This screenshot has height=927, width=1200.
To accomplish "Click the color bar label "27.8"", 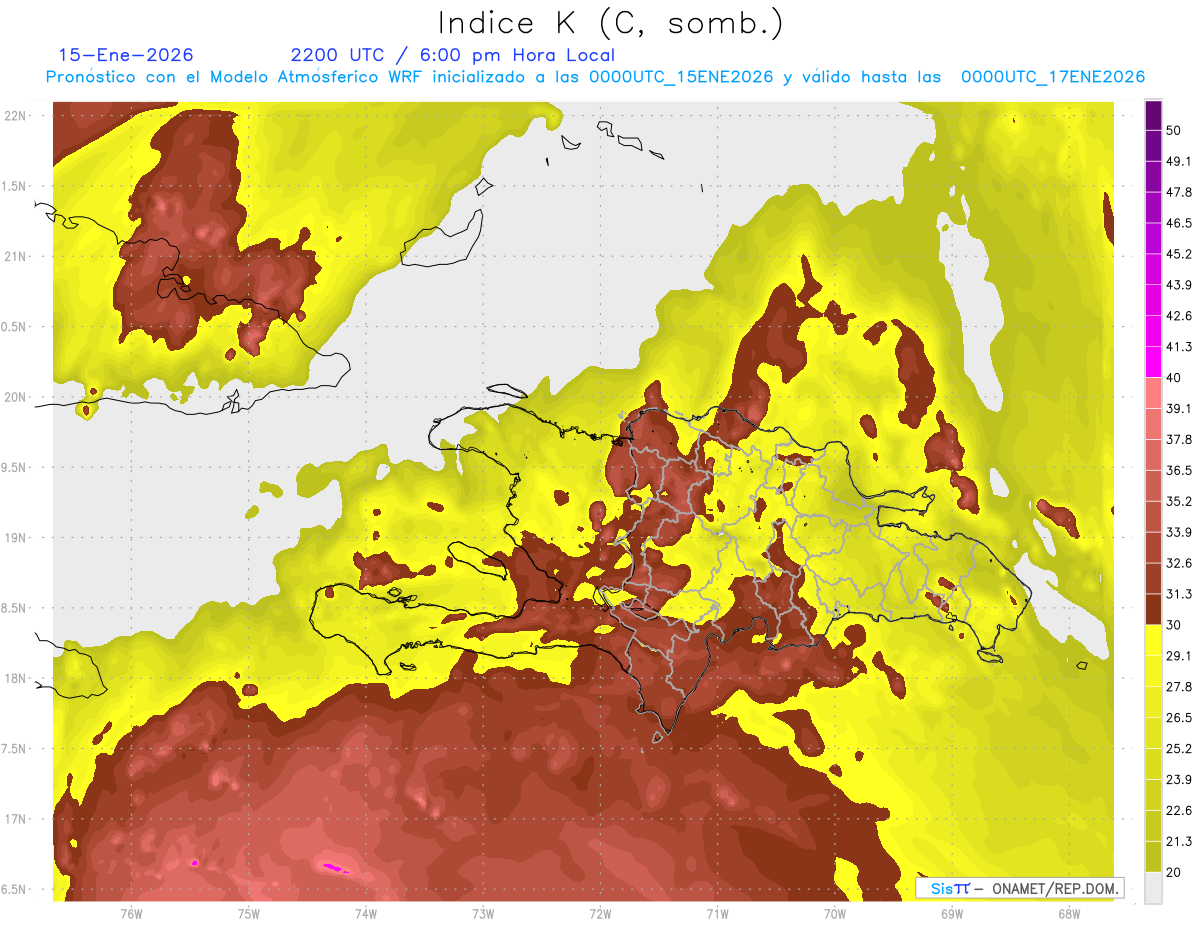I will click(x=1179, y=687).
